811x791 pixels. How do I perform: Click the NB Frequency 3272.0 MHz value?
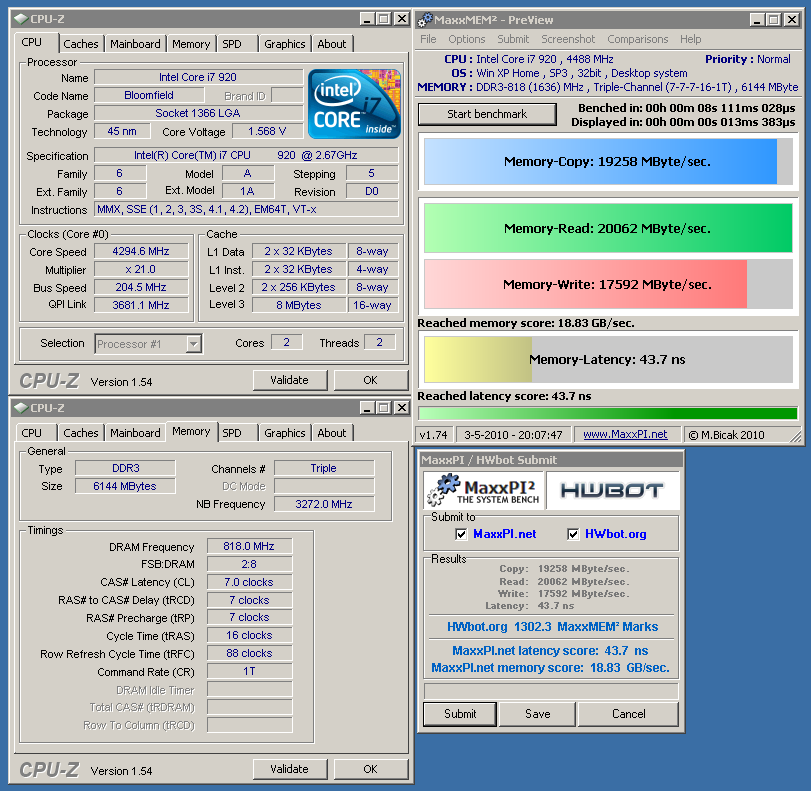(x=324, y=504)
